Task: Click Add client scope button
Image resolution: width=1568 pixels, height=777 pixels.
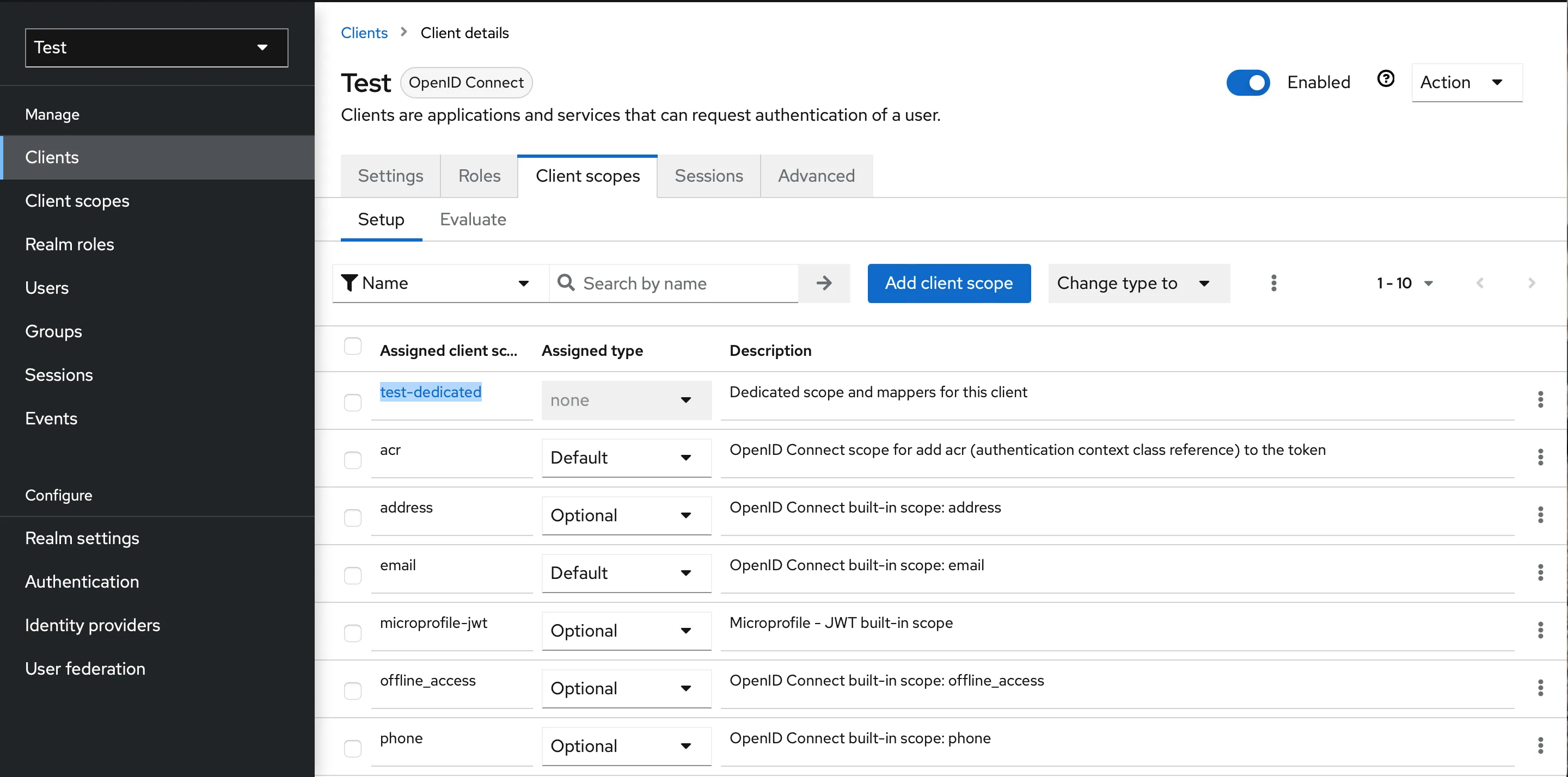Action: (x=948, y=283)
